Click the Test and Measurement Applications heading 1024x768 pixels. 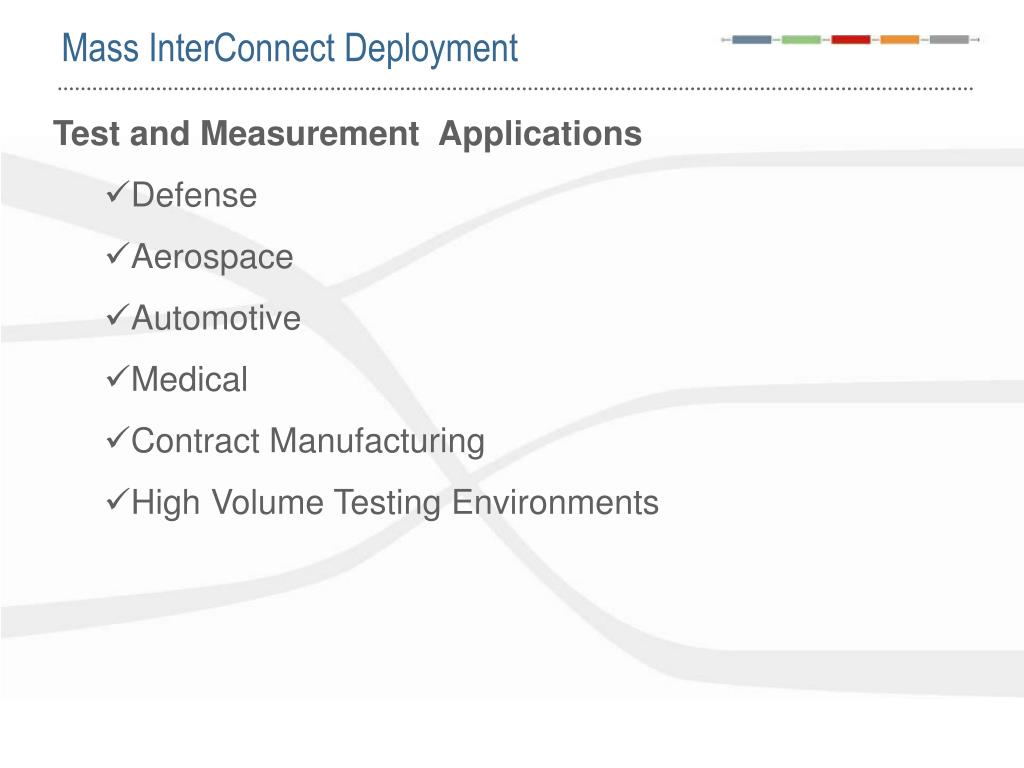tap(347, 135)
